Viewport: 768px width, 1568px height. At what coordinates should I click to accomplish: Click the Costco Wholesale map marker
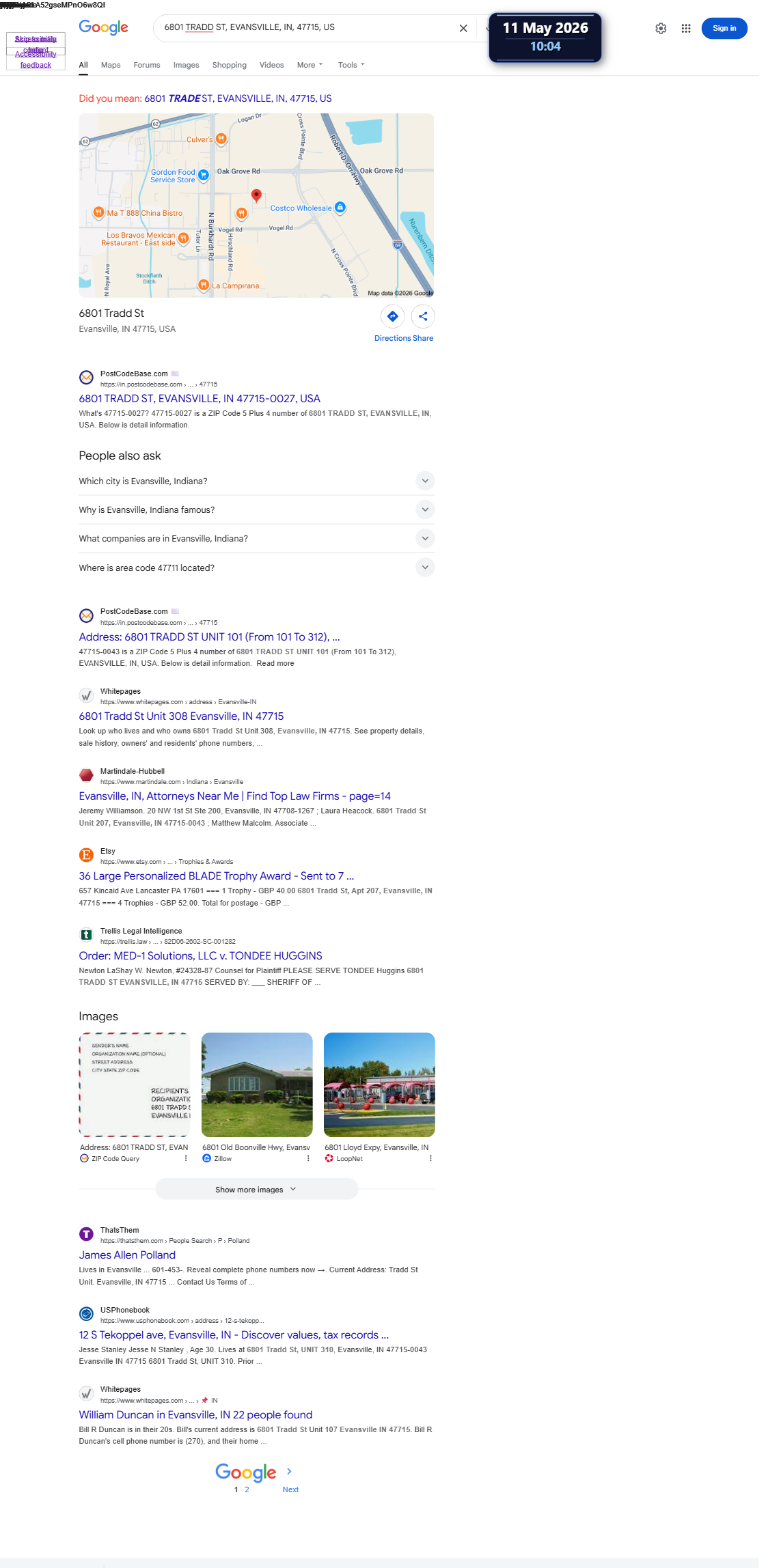tap(340, 208)
